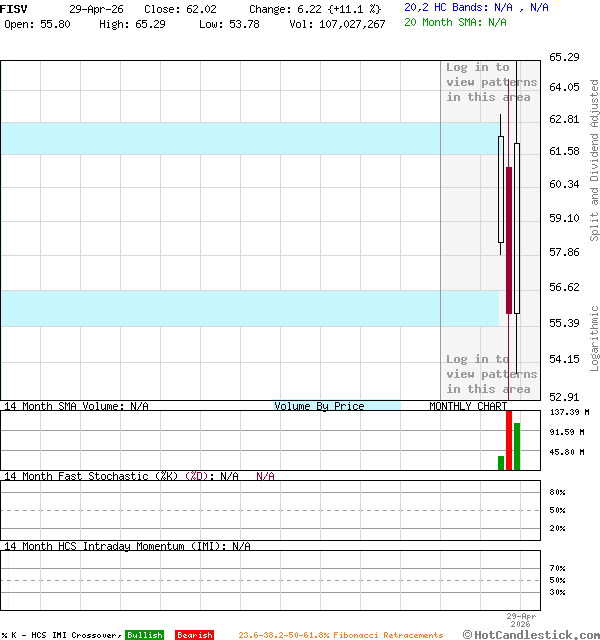The image size is (600, 640).
Task: Click the rightmost white candlestick
Action: 517,228
